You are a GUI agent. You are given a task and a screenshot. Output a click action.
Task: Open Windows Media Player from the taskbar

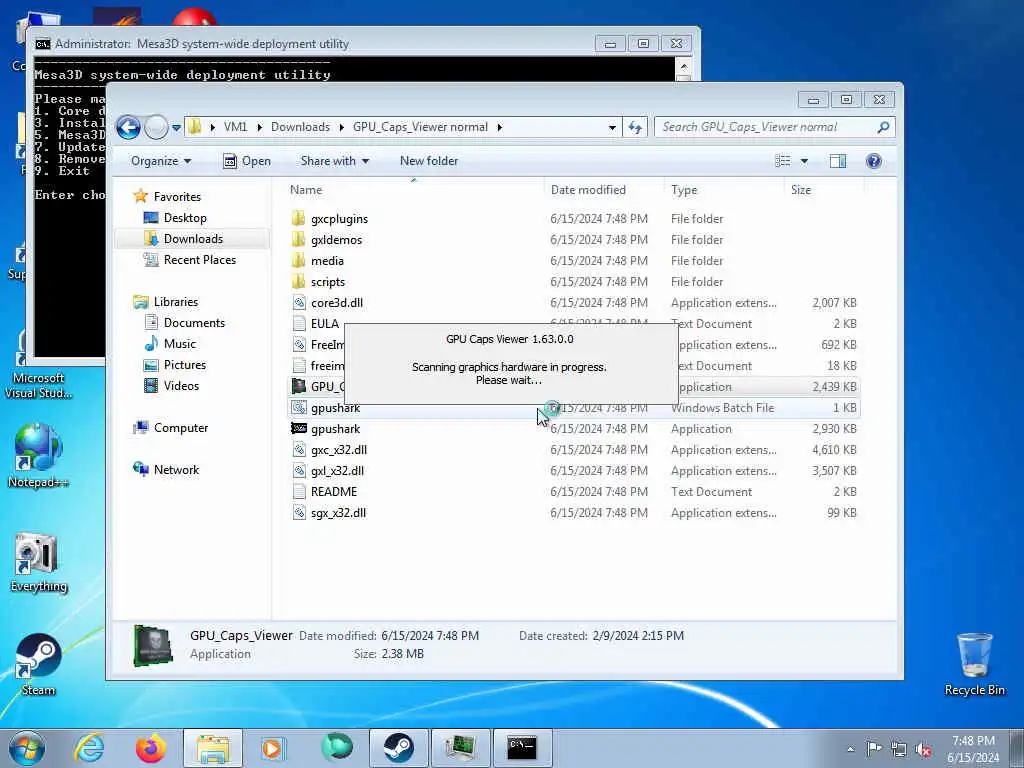pos(272,748)
